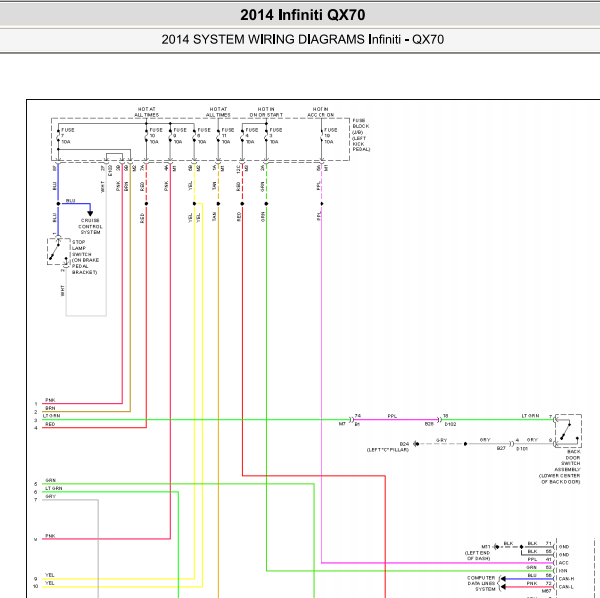Screen dimensions: 600x598
Task: Click the splice dot on the purple fuse 19 wire
Action: point(321,204)
